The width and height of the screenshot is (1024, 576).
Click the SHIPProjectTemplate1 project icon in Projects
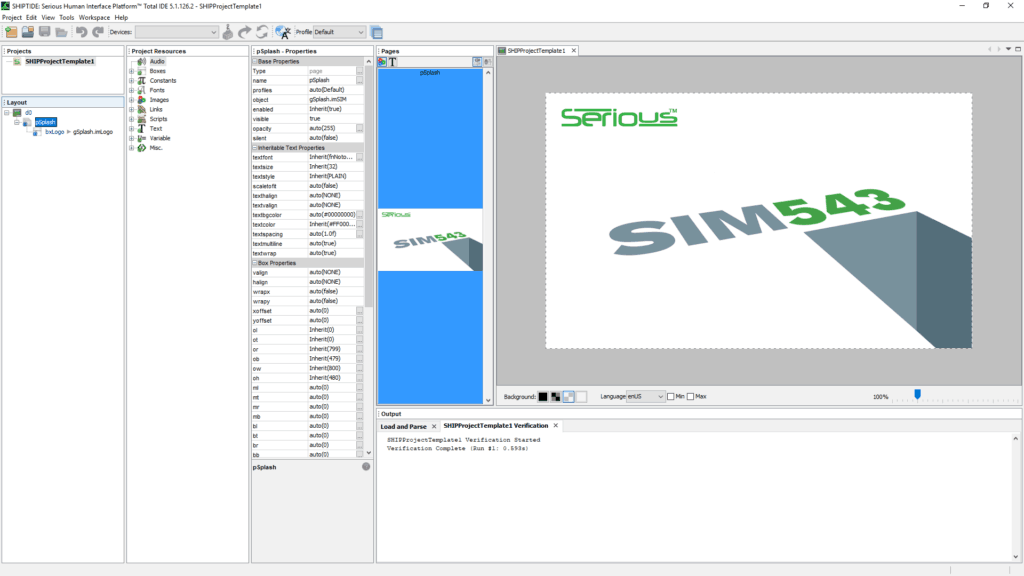click(x=17, y=61)
